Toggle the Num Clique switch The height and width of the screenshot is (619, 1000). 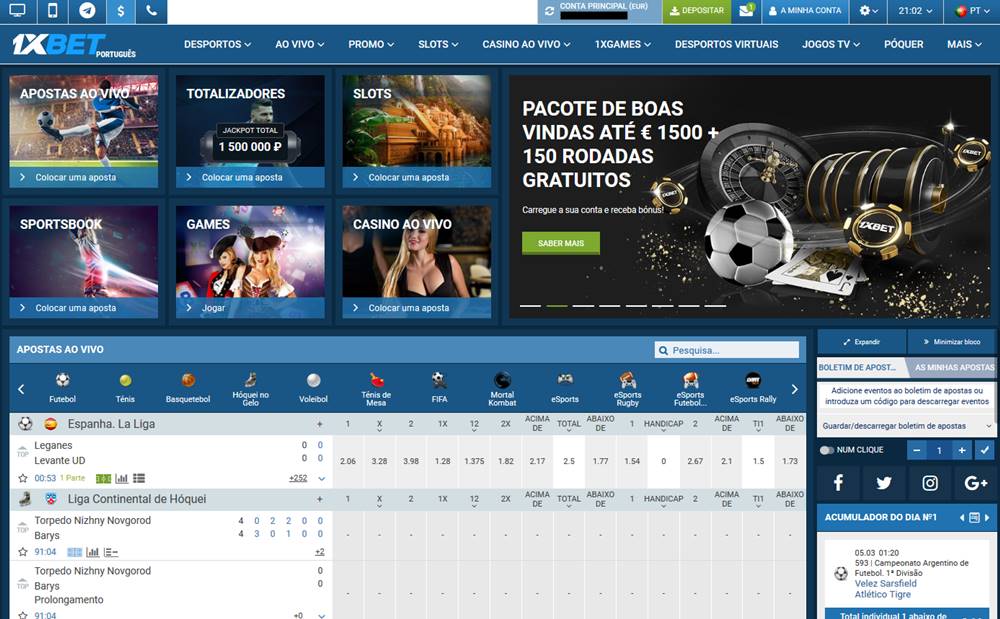click(827, 450)
